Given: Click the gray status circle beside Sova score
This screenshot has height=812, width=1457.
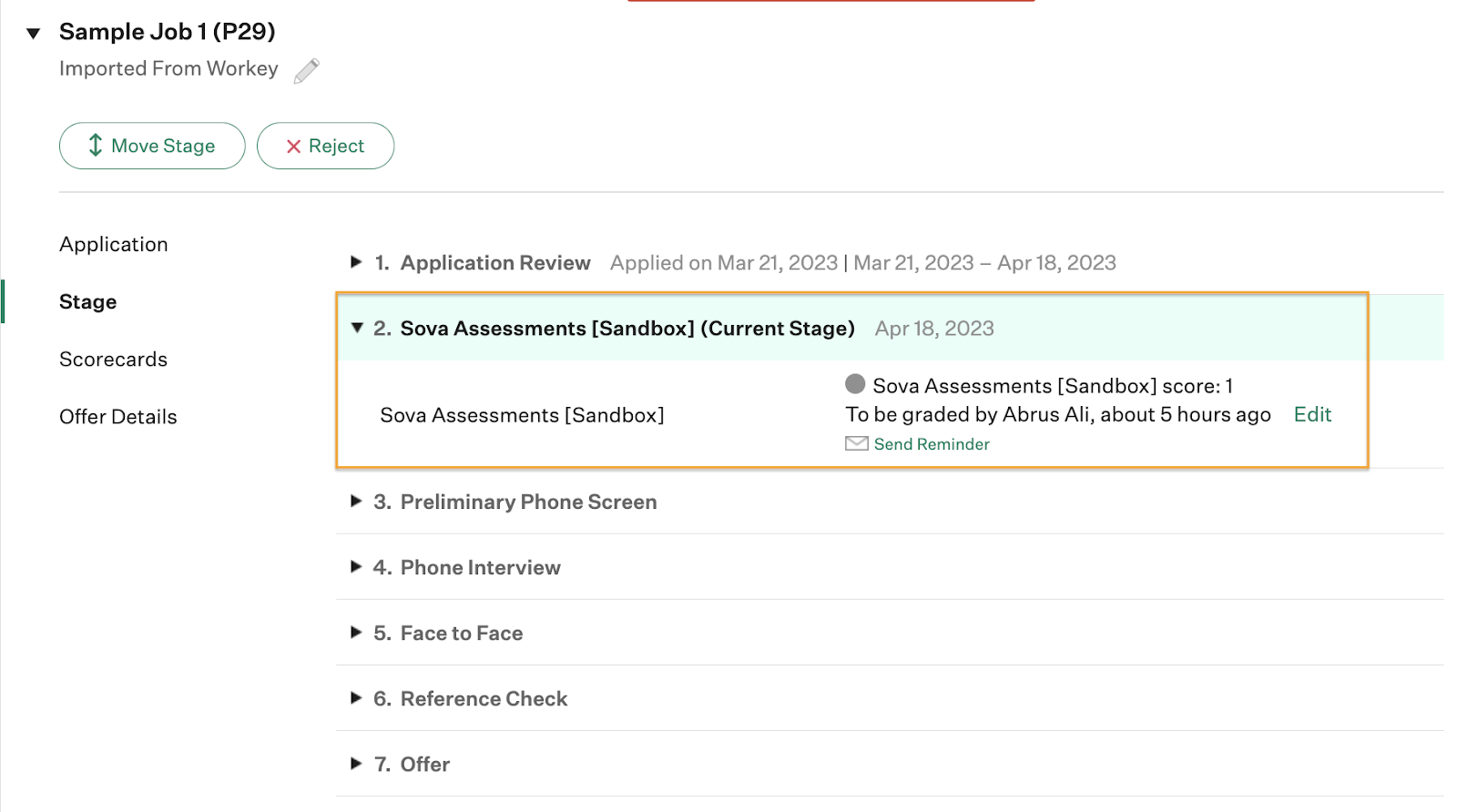Looking at the screenshot, I should click(x=855, y=384).
